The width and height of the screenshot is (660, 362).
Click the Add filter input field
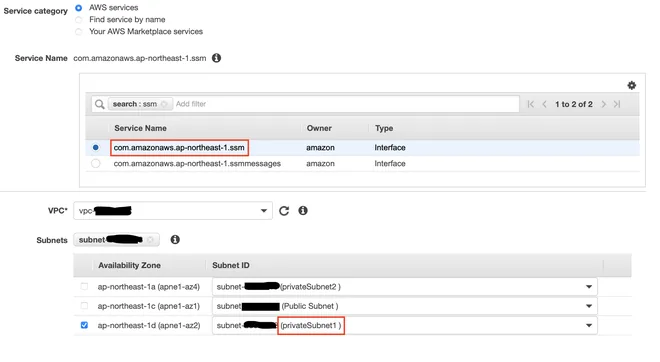(345, 104)
